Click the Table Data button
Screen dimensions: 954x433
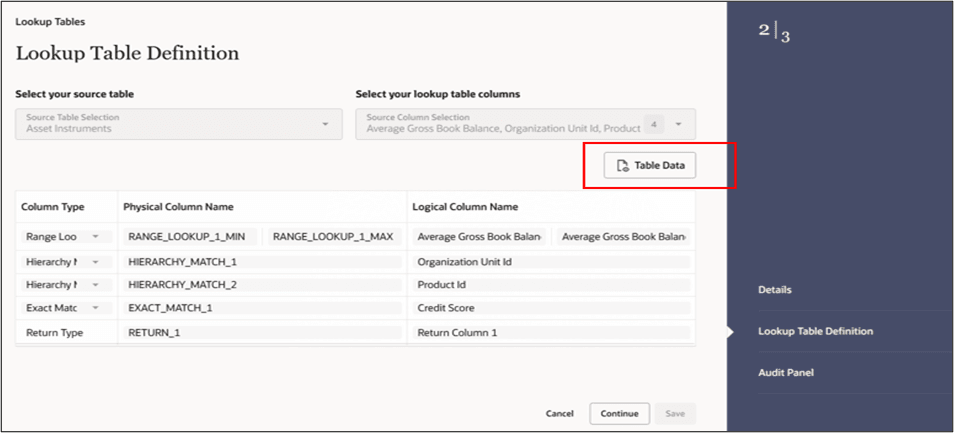(649, 165)
